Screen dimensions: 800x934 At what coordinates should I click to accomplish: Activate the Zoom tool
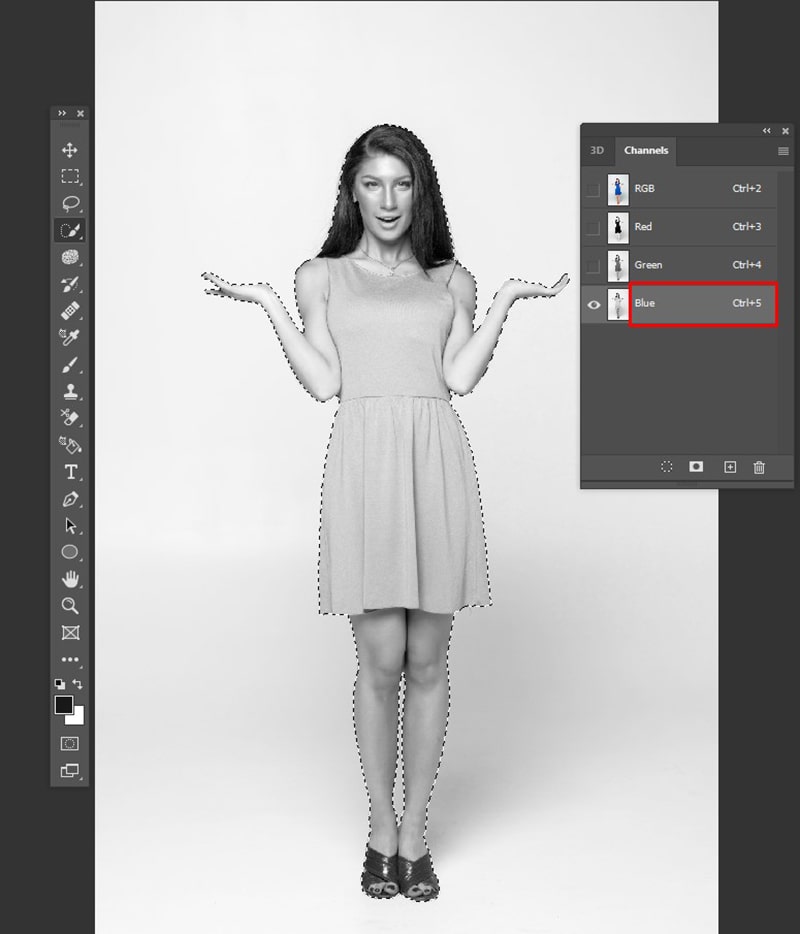click(70, 606)
